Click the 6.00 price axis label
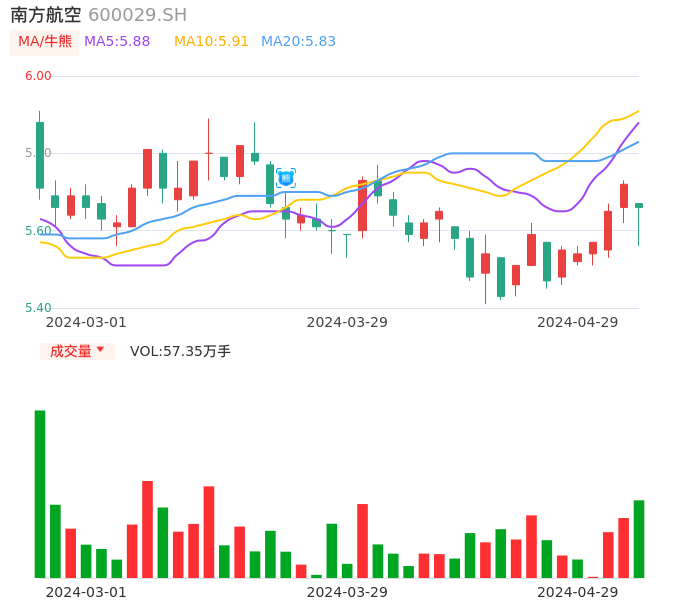 (x=38, y=76)
